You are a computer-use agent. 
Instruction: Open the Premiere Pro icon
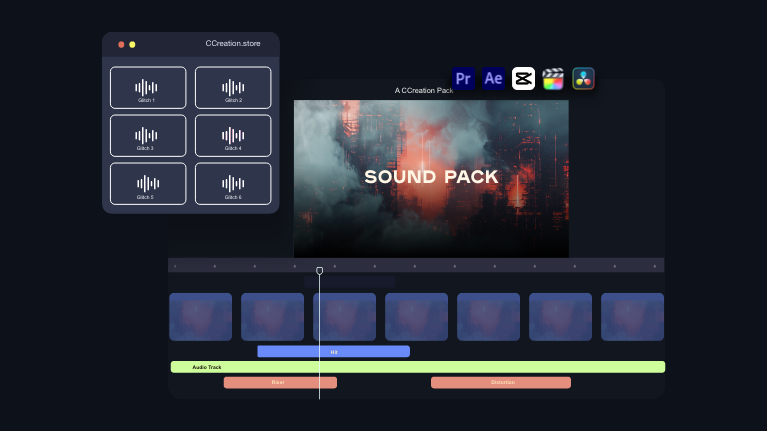click(x=463, y=78)
